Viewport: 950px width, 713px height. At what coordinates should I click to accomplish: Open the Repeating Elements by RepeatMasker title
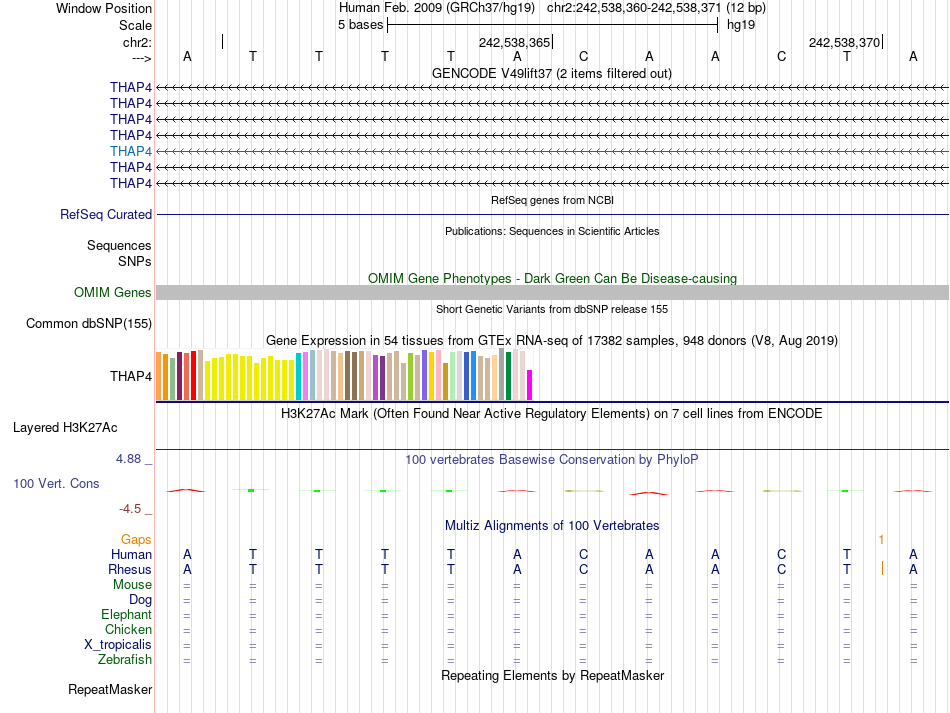552,675
